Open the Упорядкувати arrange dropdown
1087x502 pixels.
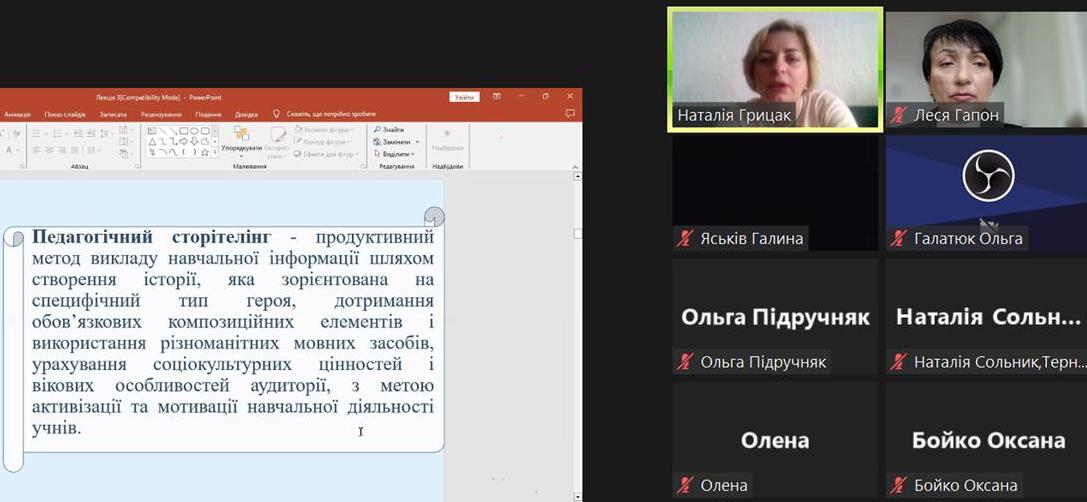click(x=241, y=156)
